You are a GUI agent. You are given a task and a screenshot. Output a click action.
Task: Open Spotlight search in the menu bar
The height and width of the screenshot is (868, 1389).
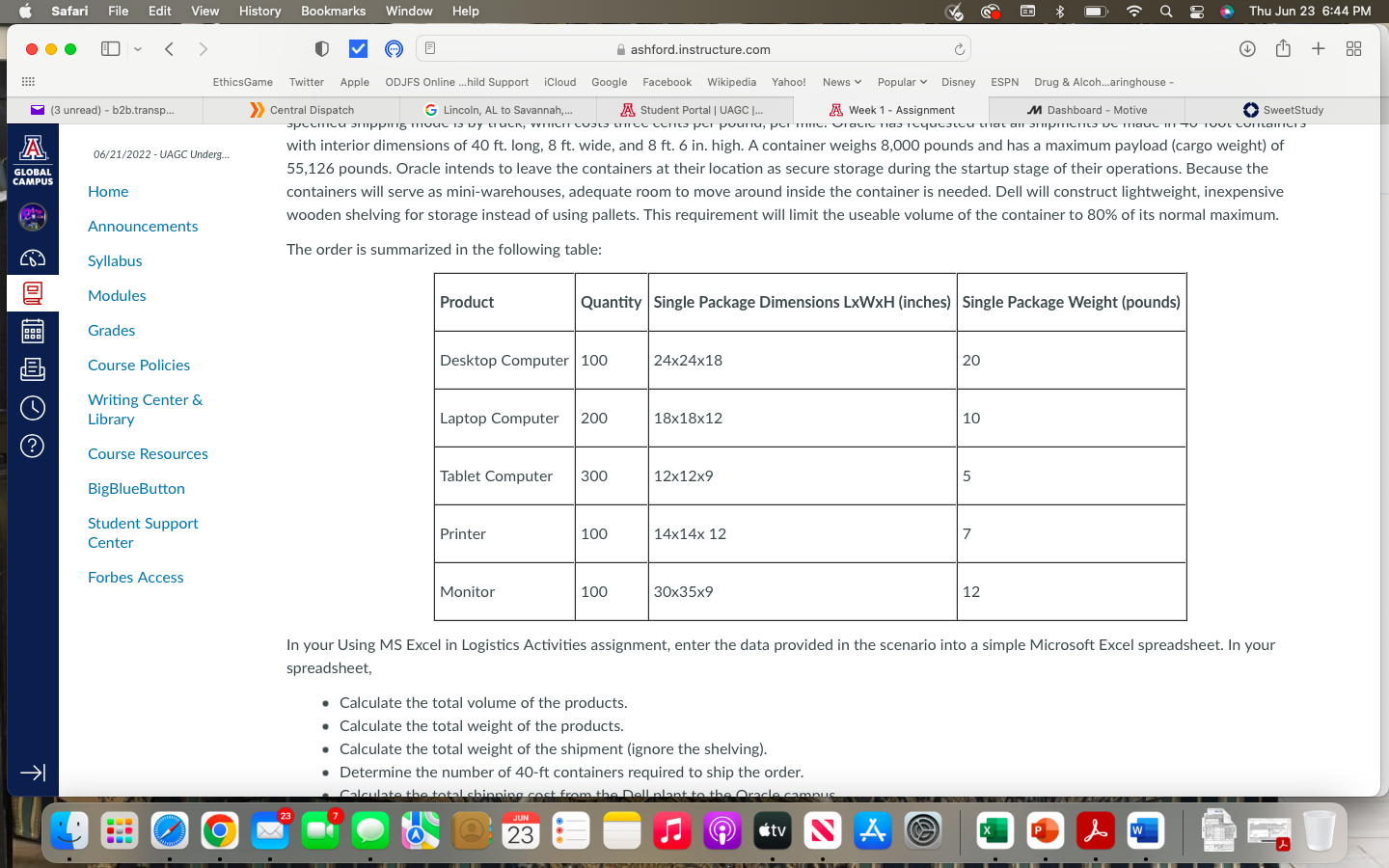(1166, 11)
